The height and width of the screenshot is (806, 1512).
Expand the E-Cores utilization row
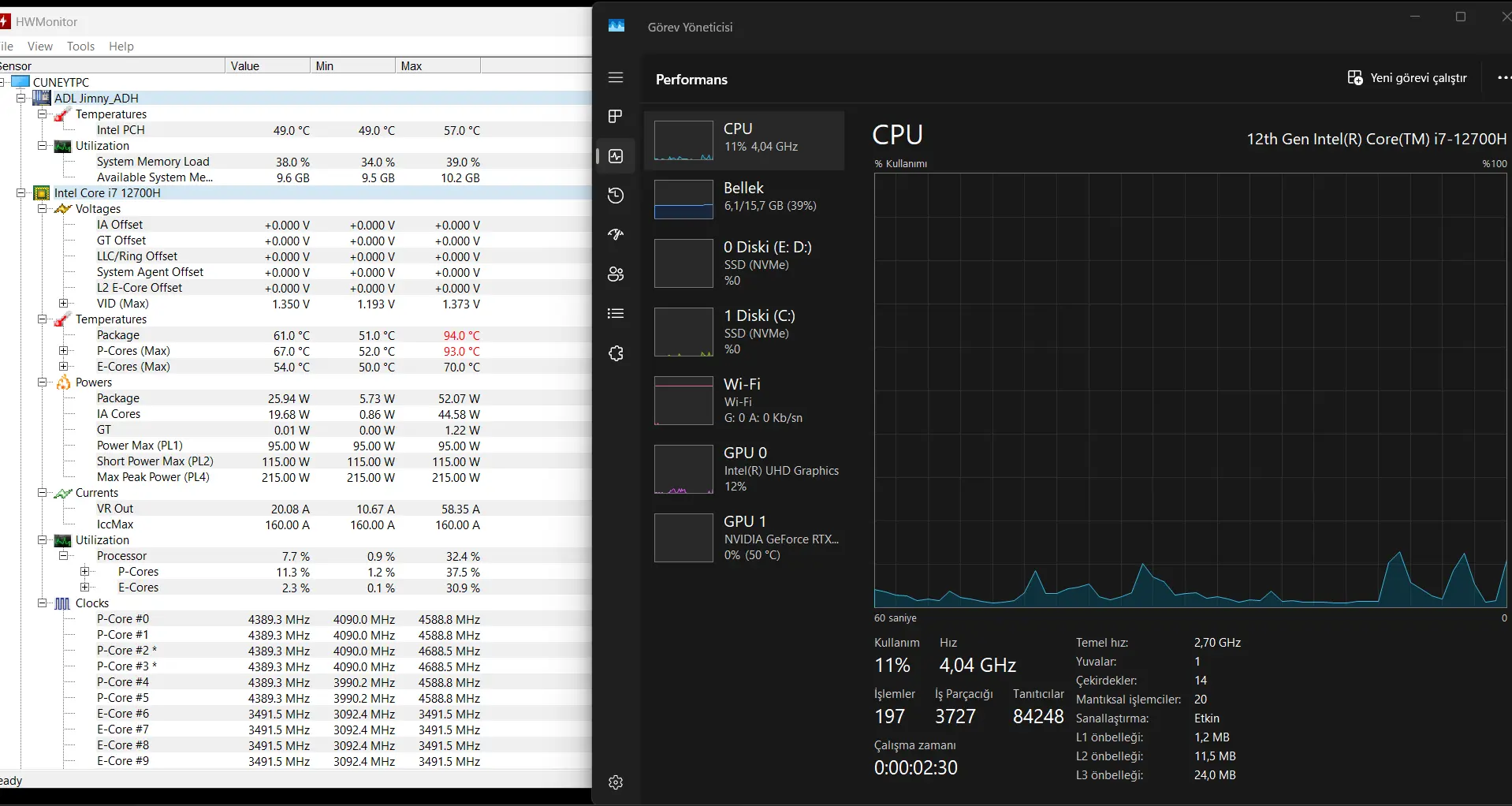85,587
